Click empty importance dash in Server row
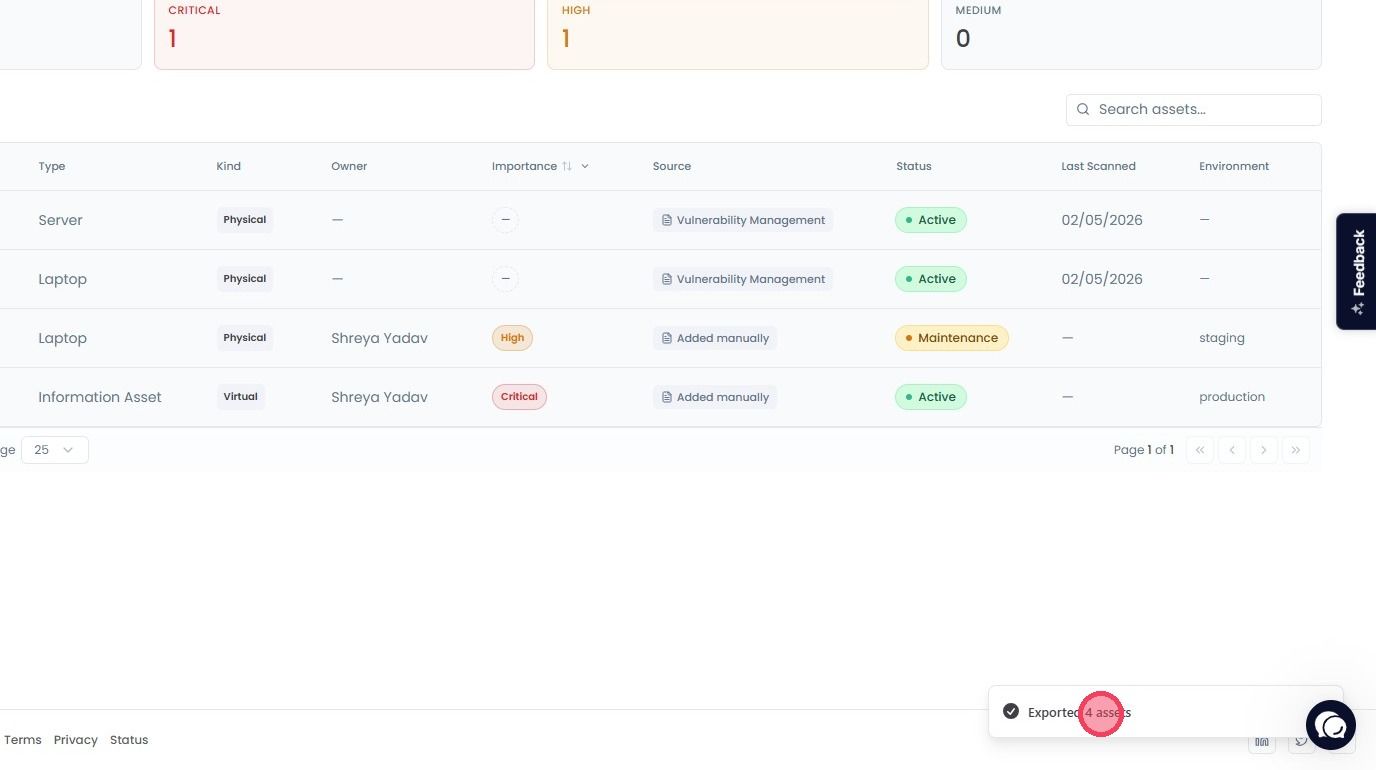 point(505,220)
